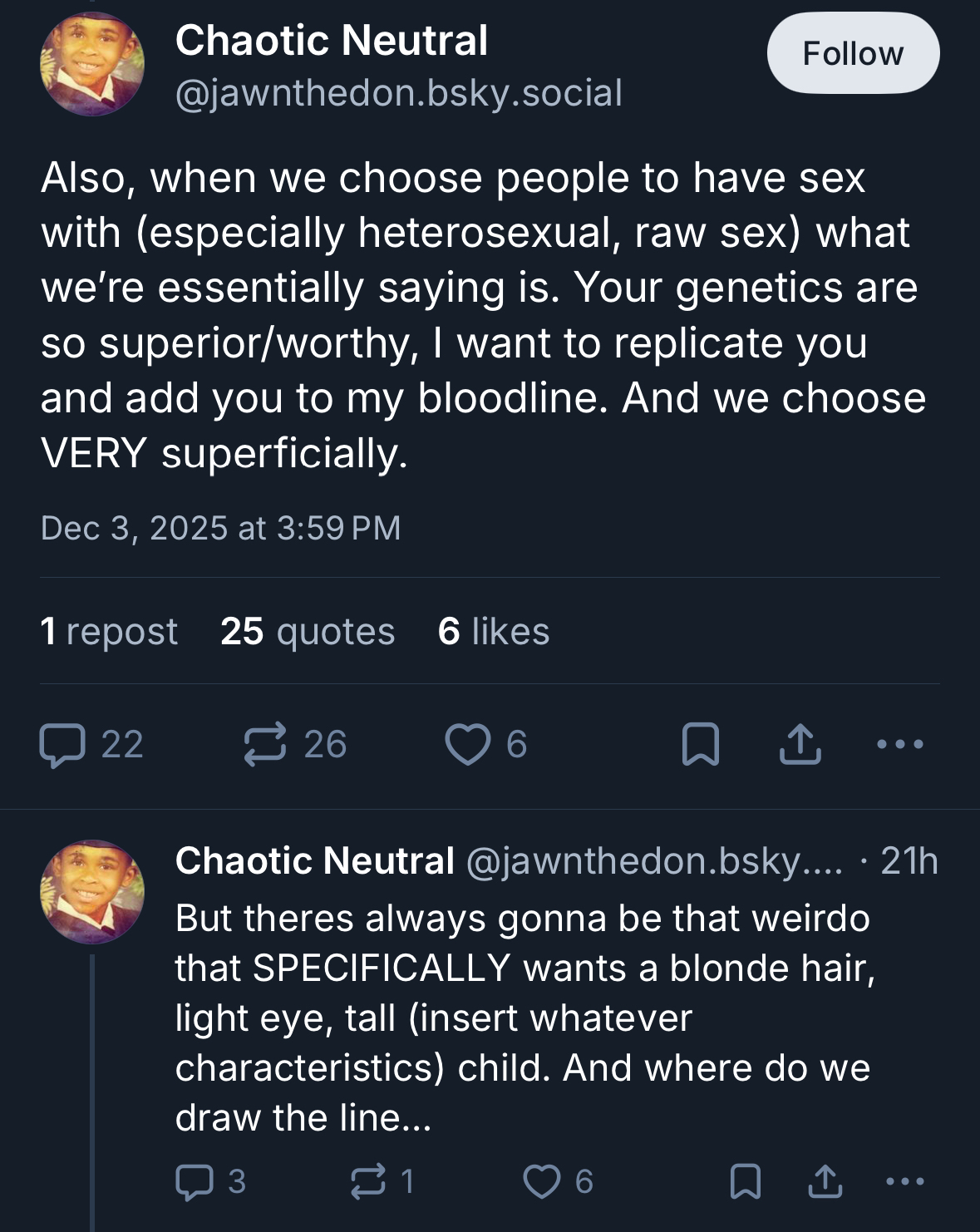
Task: Open more options on main post
Action: coord(900,744)
